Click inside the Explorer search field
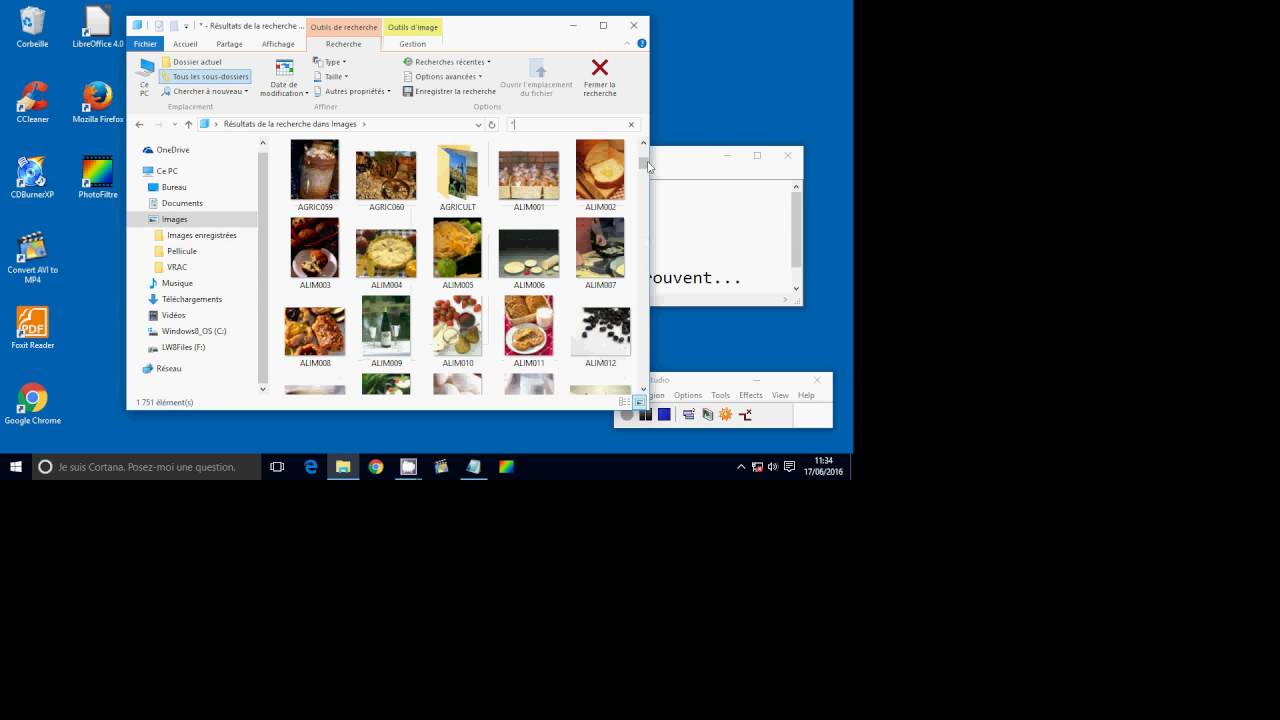This screenshot has width=1280, height=720. tap(566, 125)
